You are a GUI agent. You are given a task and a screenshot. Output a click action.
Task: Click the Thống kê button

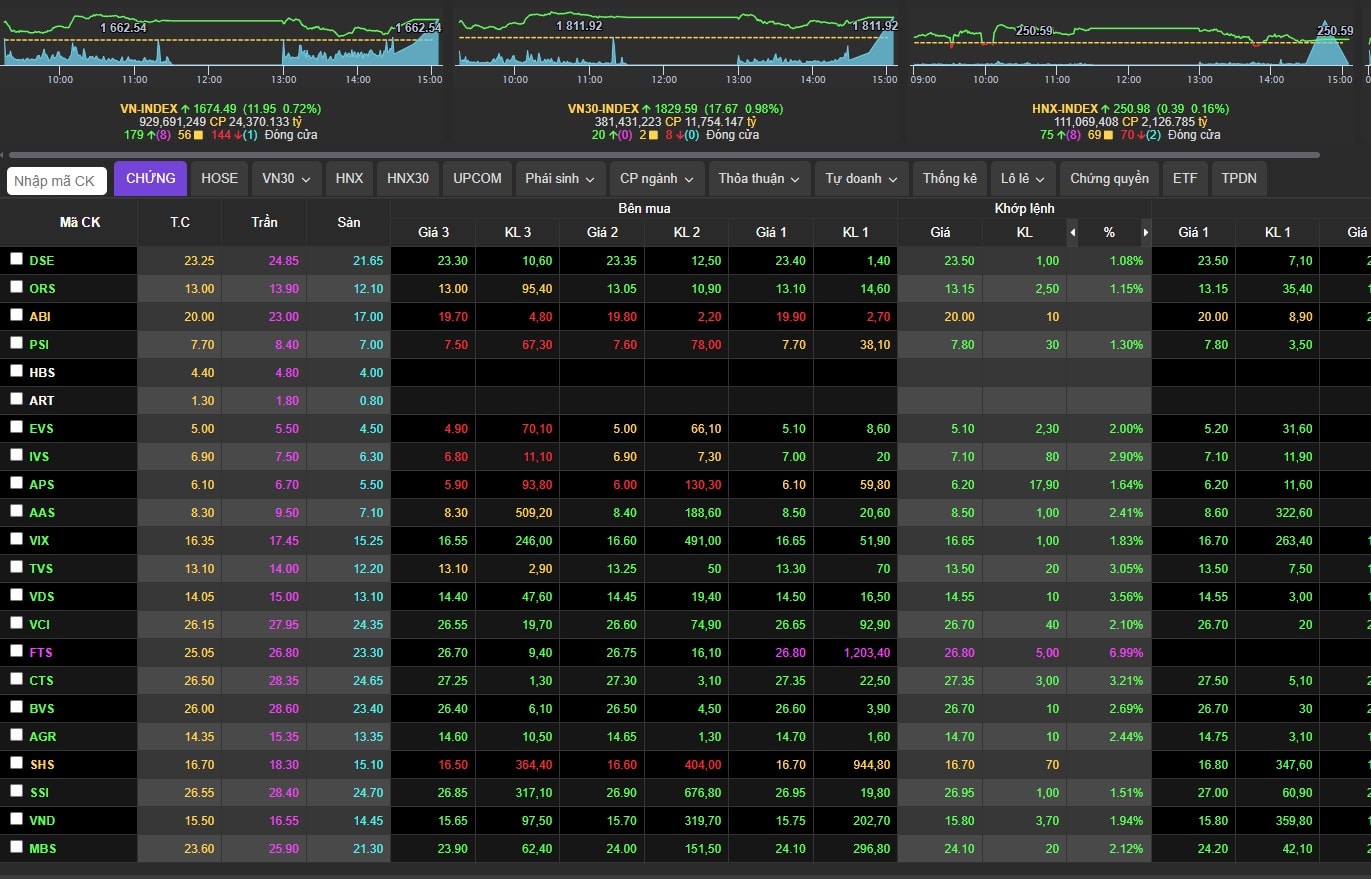949,179
